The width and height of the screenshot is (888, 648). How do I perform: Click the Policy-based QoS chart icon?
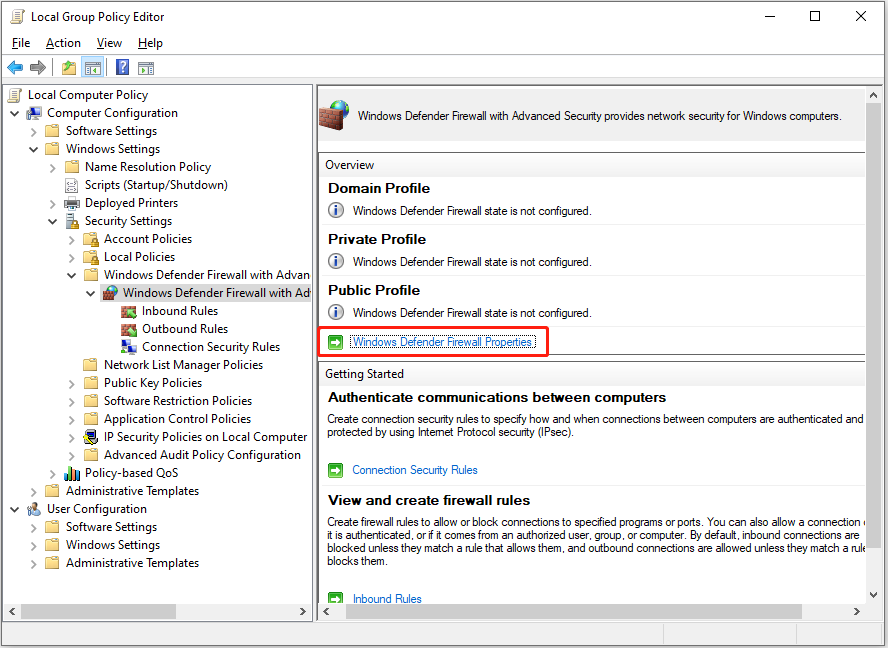click(x=72, y=474)
